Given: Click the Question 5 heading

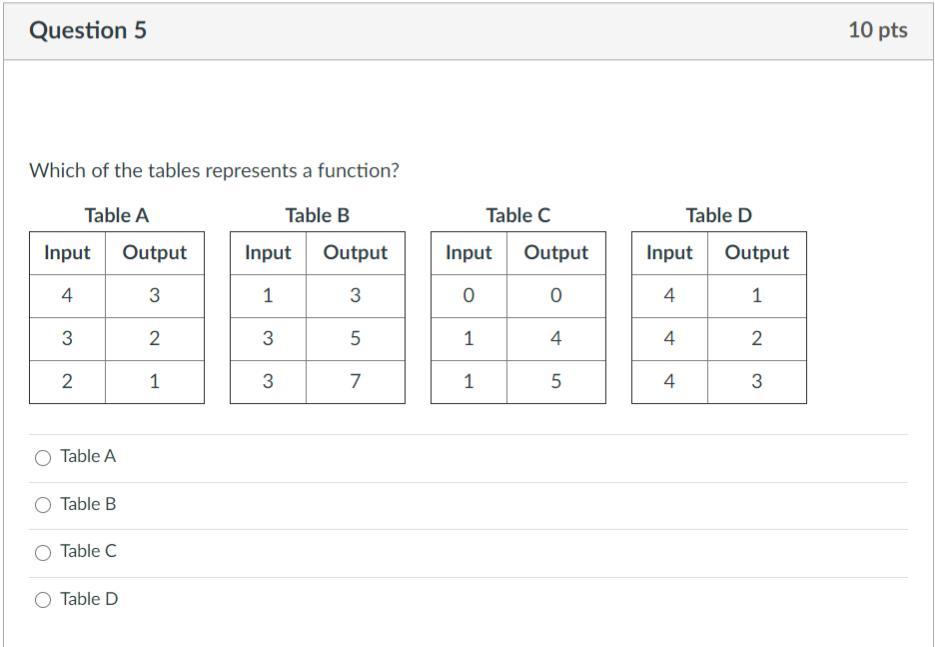Looking at the screenshot, I should point(88,30).
